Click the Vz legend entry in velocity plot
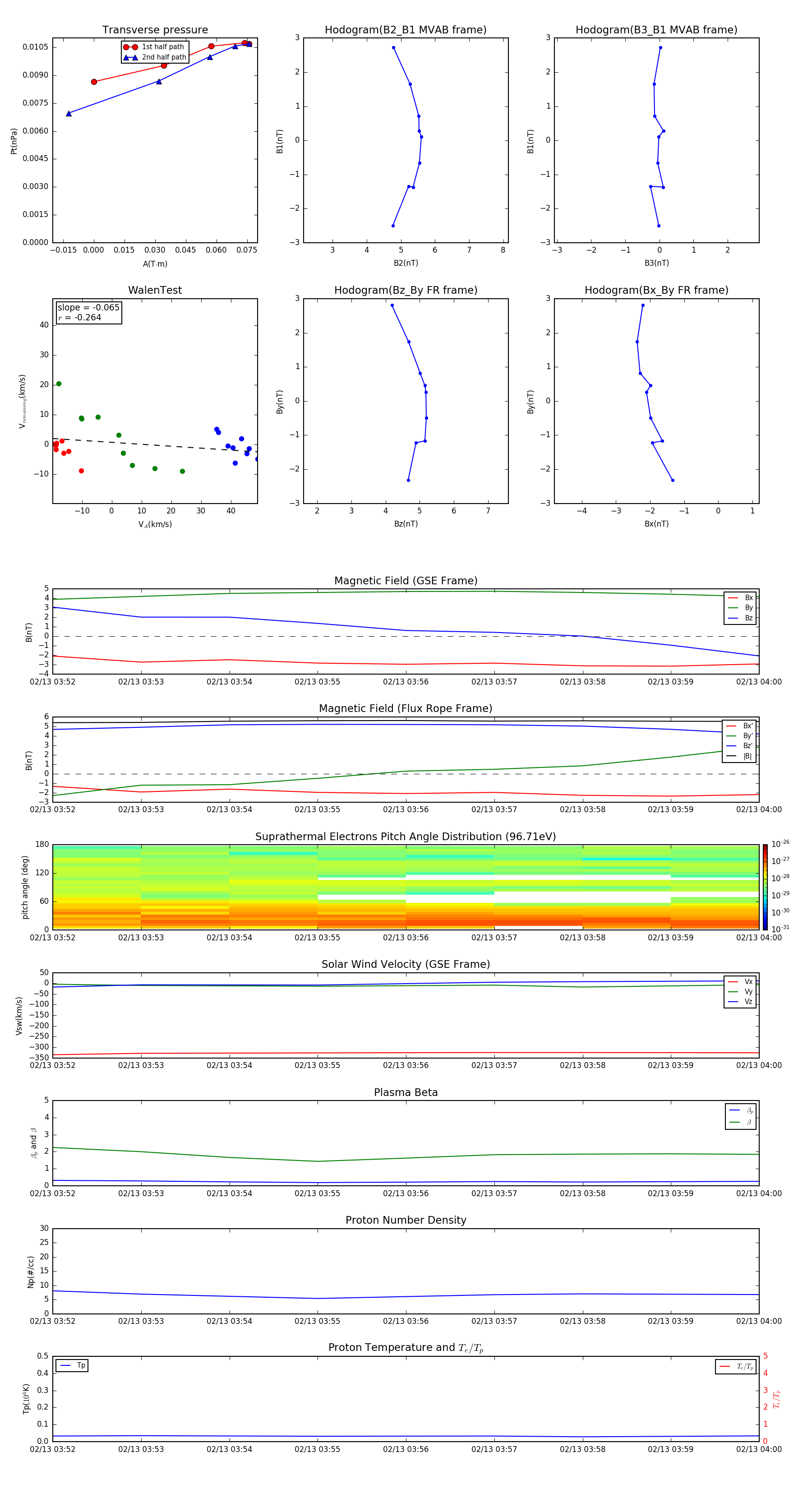Image resolution: width=812 pixels, height=1489 pixels. click(740, 1001)
